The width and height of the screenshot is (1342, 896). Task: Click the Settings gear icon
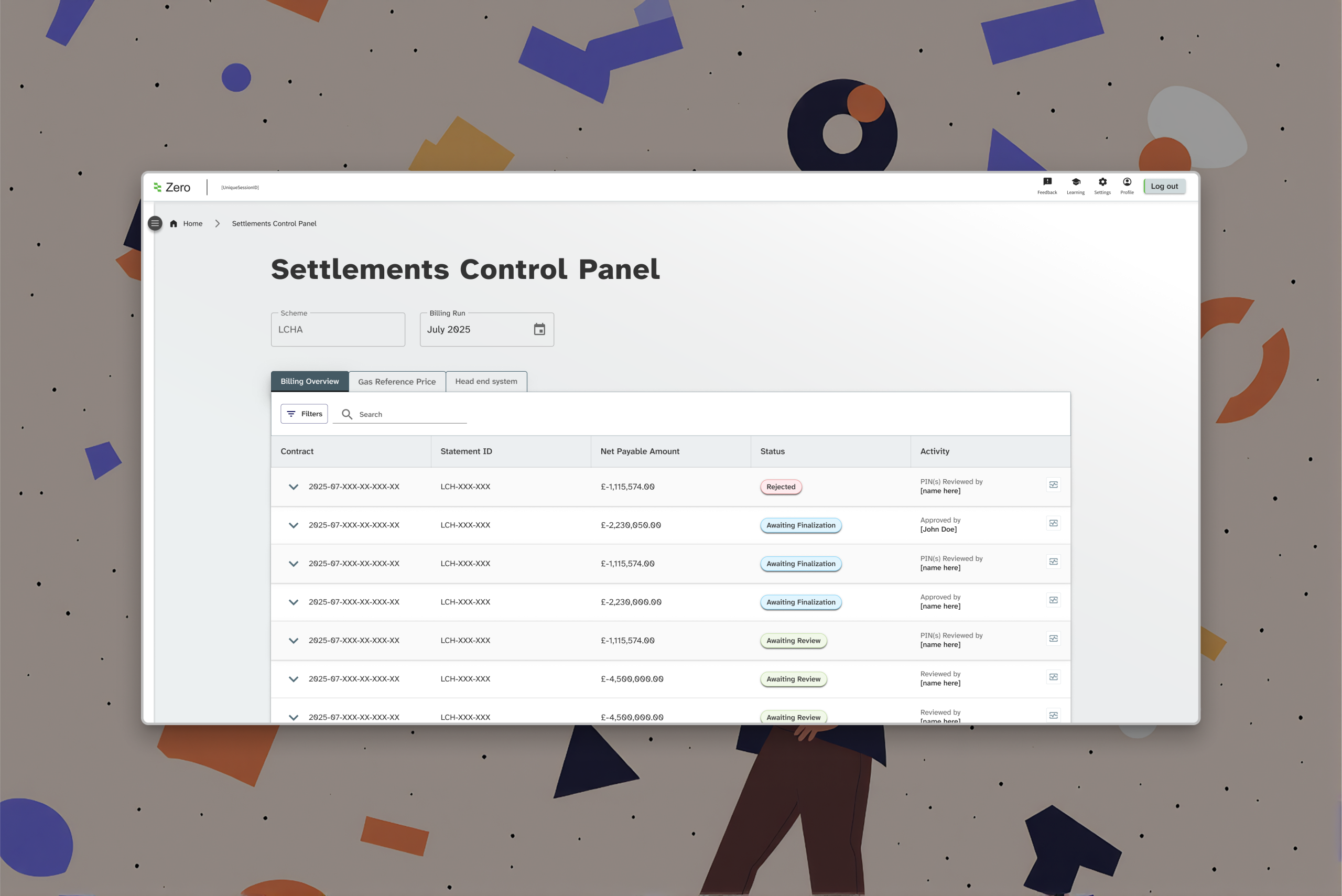1102,185
